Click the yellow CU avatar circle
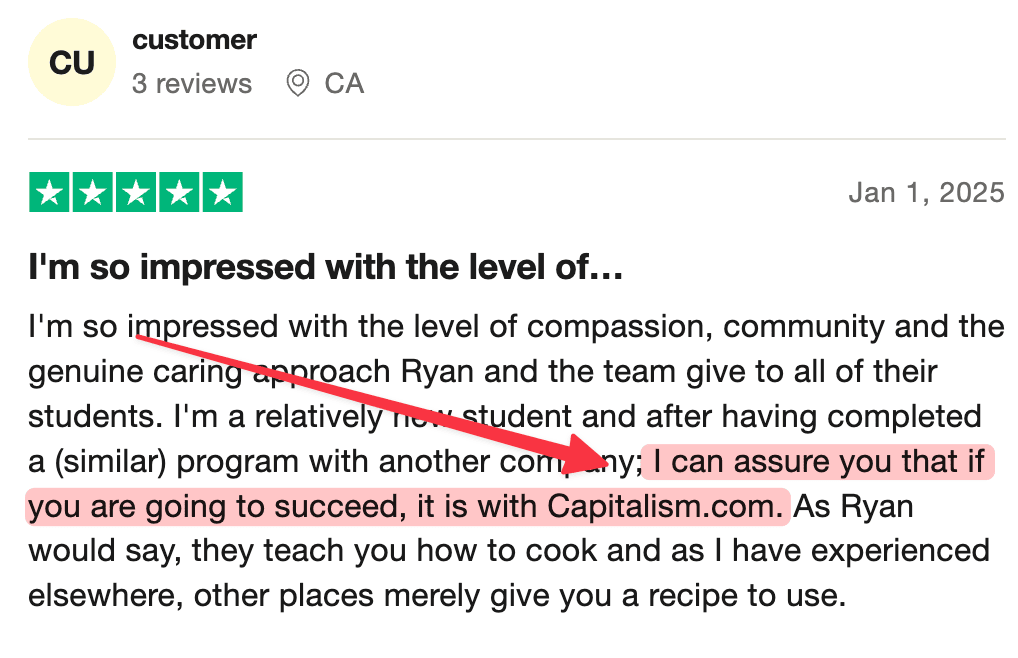 tap(72, 62)
